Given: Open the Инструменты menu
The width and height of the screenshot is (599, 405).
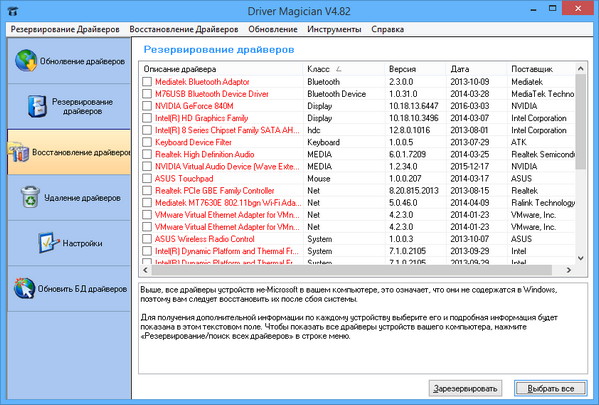Looking at the screenshot, I should 334,29.
